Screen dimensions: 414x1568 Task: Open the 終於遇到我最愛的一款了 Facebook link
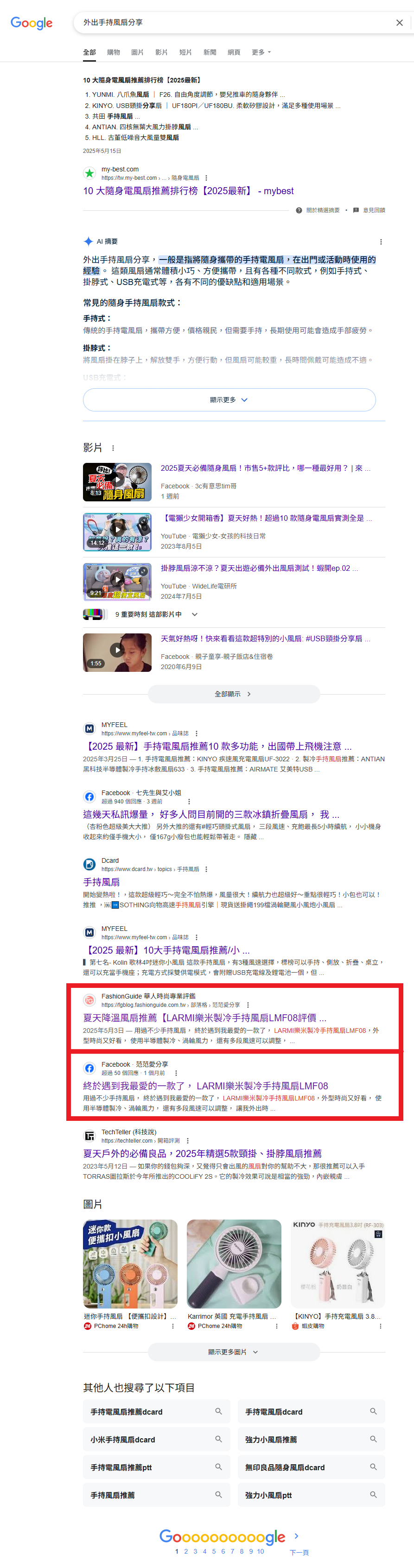pyautogui.click(x=206, y=1086)
